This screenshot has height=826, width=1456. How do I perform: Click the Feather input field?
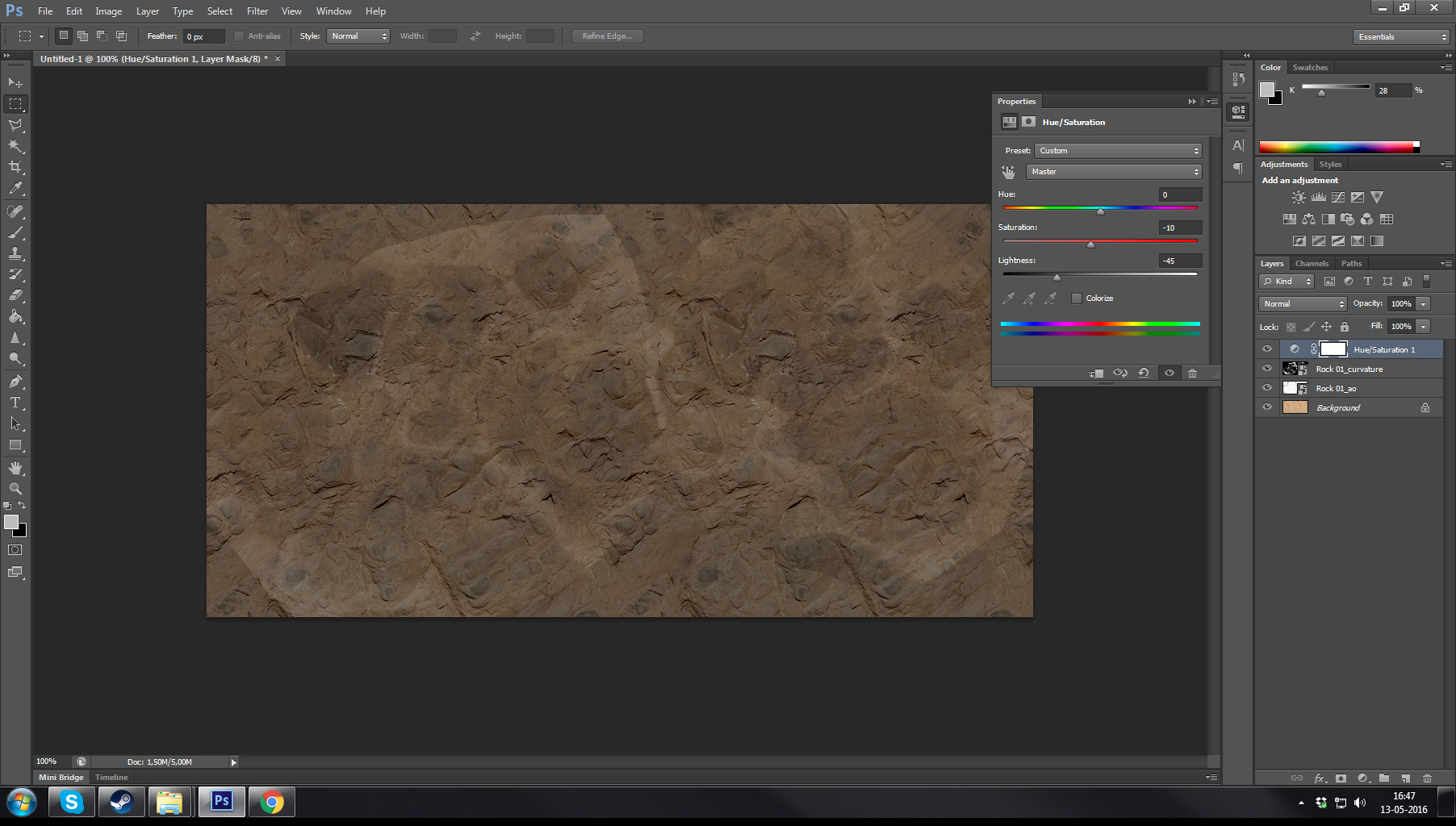[x=203, y=36]
